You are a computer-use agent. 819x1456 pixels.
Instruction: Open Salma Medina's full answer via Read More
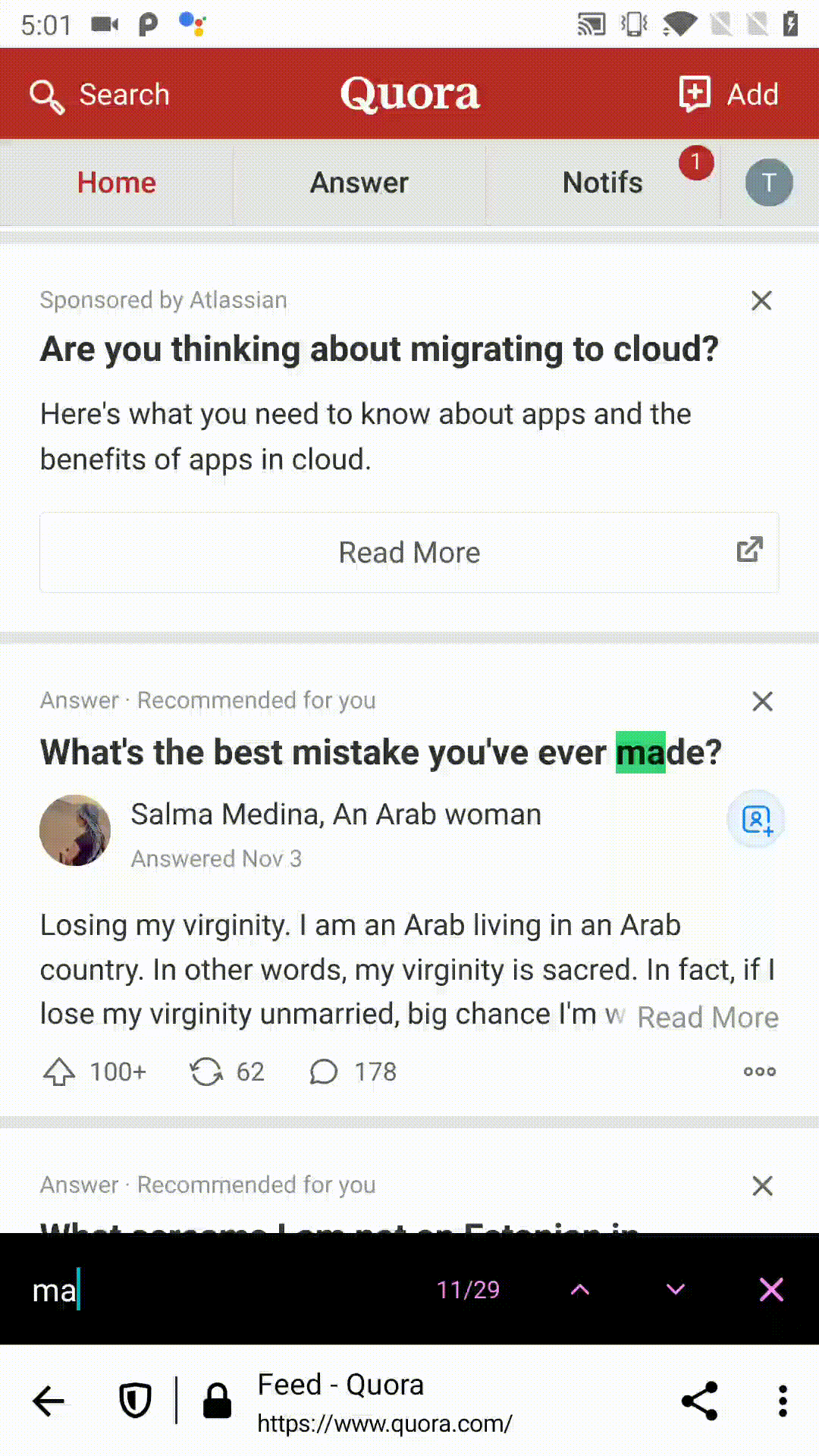708,1017
